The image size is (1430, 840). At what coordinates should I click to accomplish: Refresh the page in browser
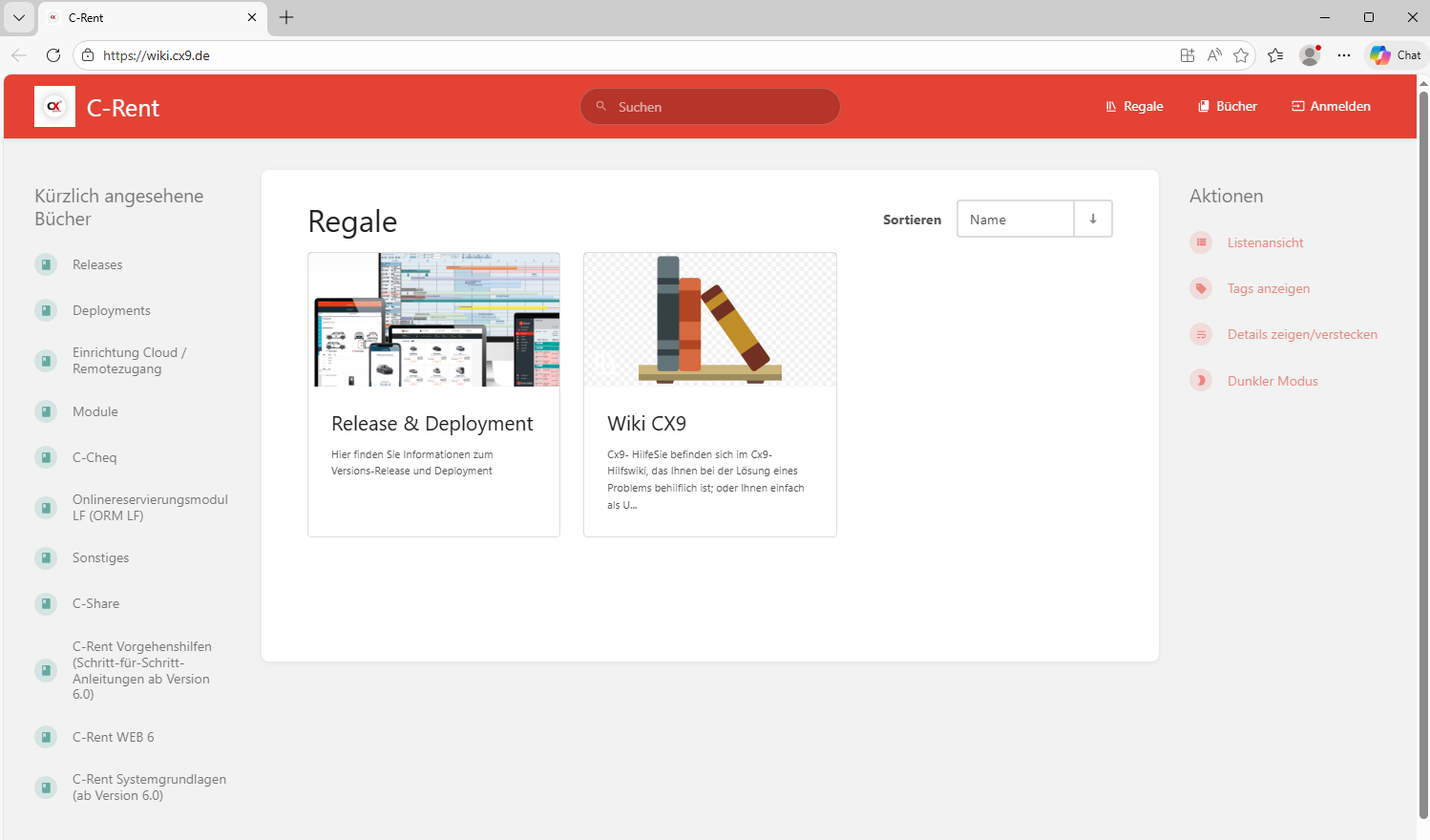[x=53, y=55]
